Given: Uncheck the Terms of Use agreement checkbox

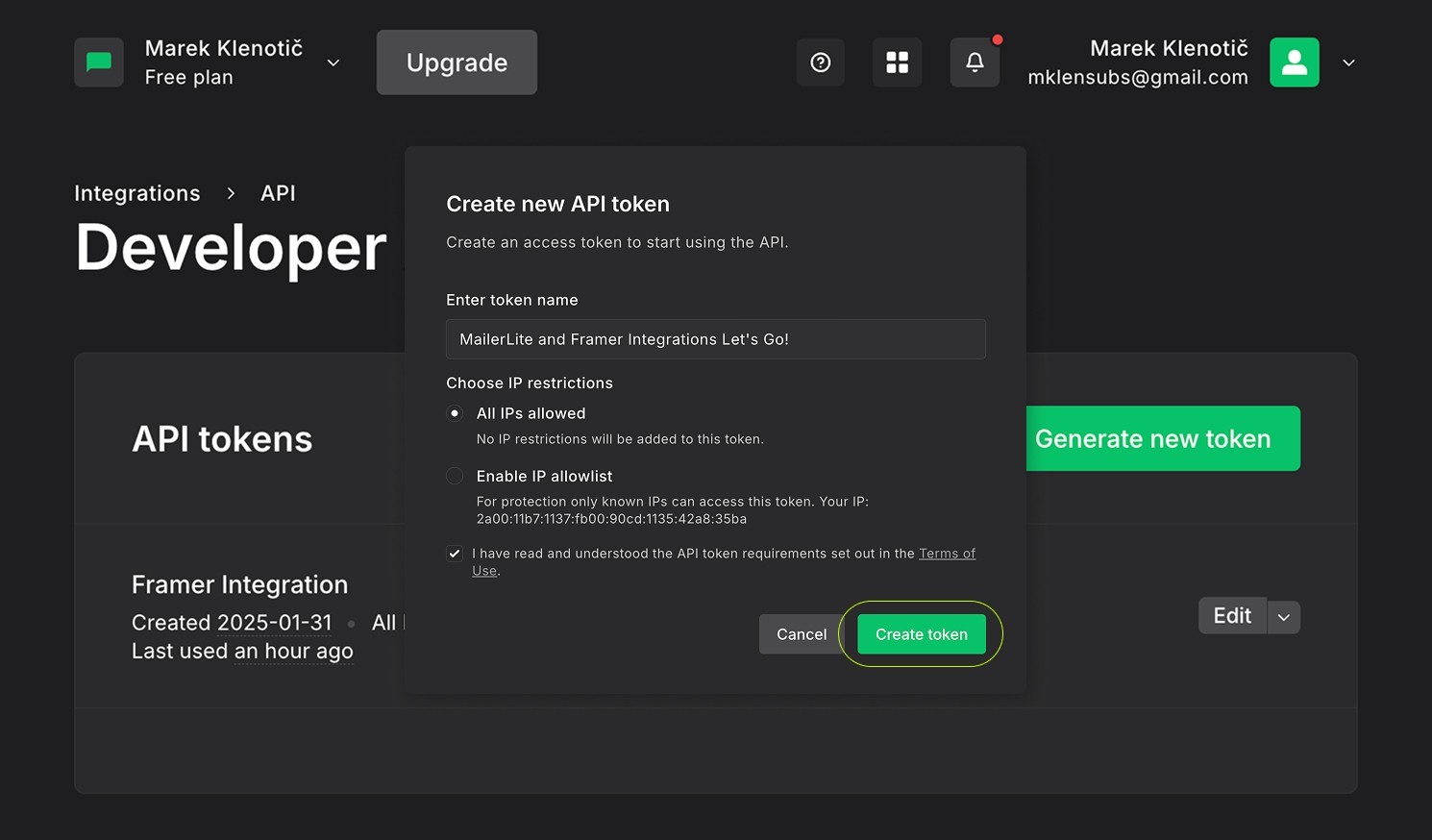Looking at the screenshot, I should coord(454,554).
